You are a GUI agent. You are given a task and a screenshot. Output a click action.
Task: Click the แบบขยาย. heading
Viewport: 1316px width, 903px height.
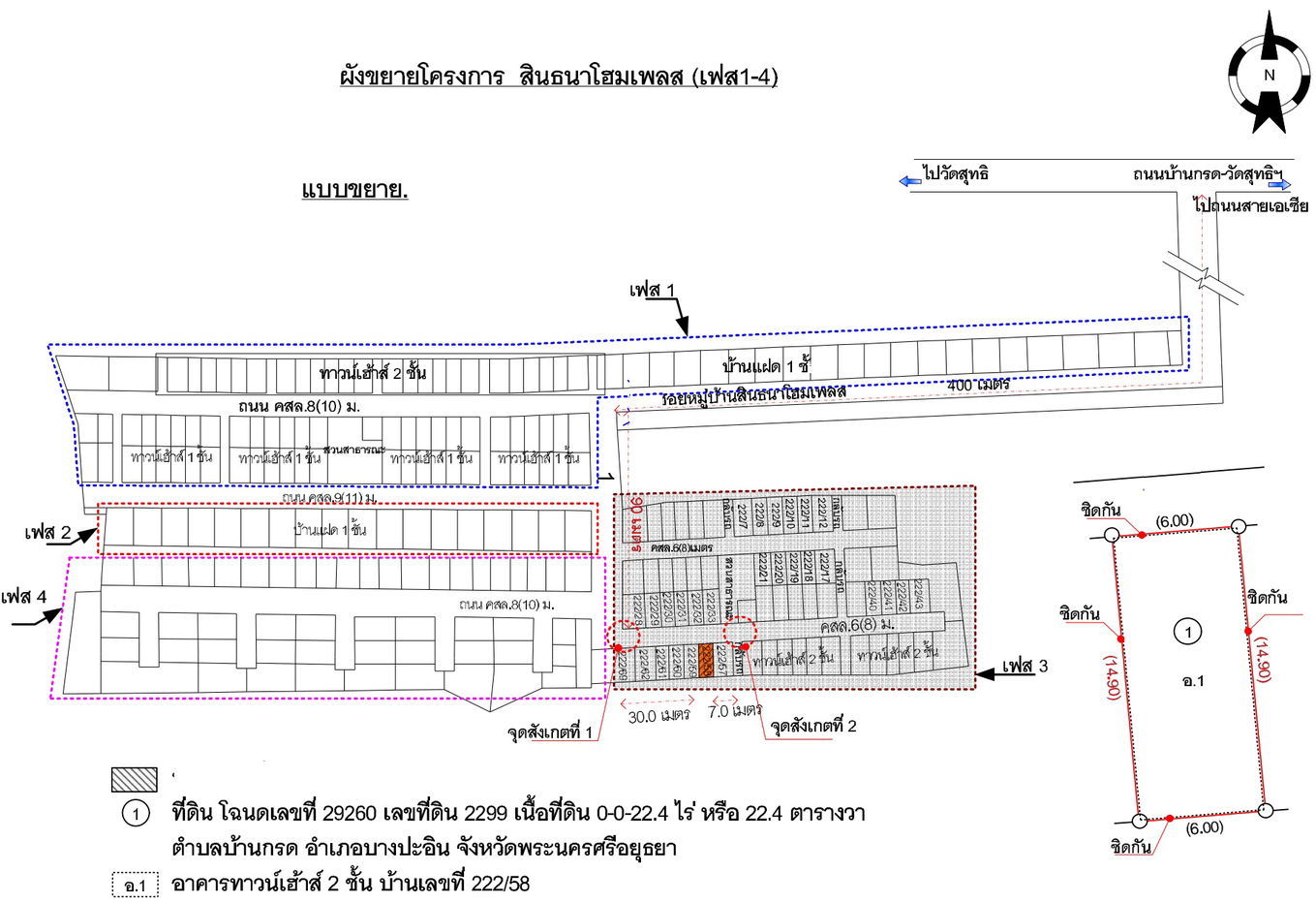point(354,188)
